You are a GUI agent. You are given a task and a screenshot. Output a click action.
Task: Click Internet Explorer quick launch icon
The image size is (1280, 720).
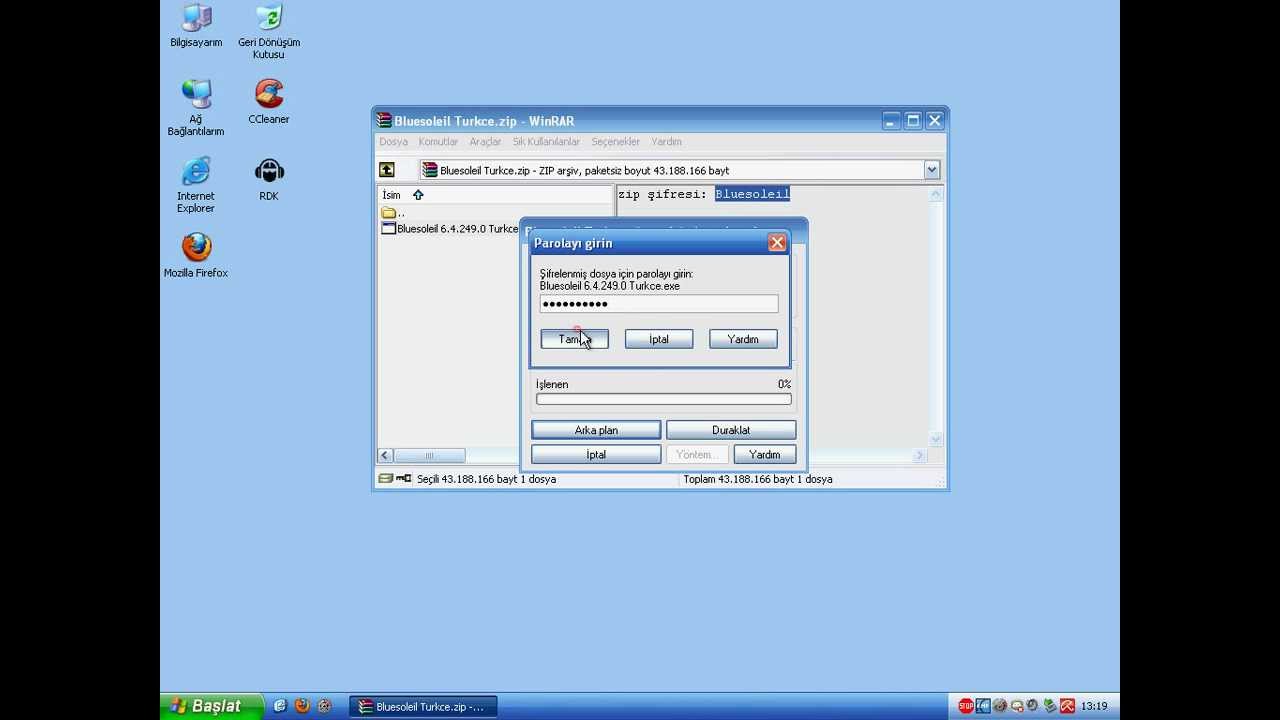pyautogui.click(x=280, y=706)
